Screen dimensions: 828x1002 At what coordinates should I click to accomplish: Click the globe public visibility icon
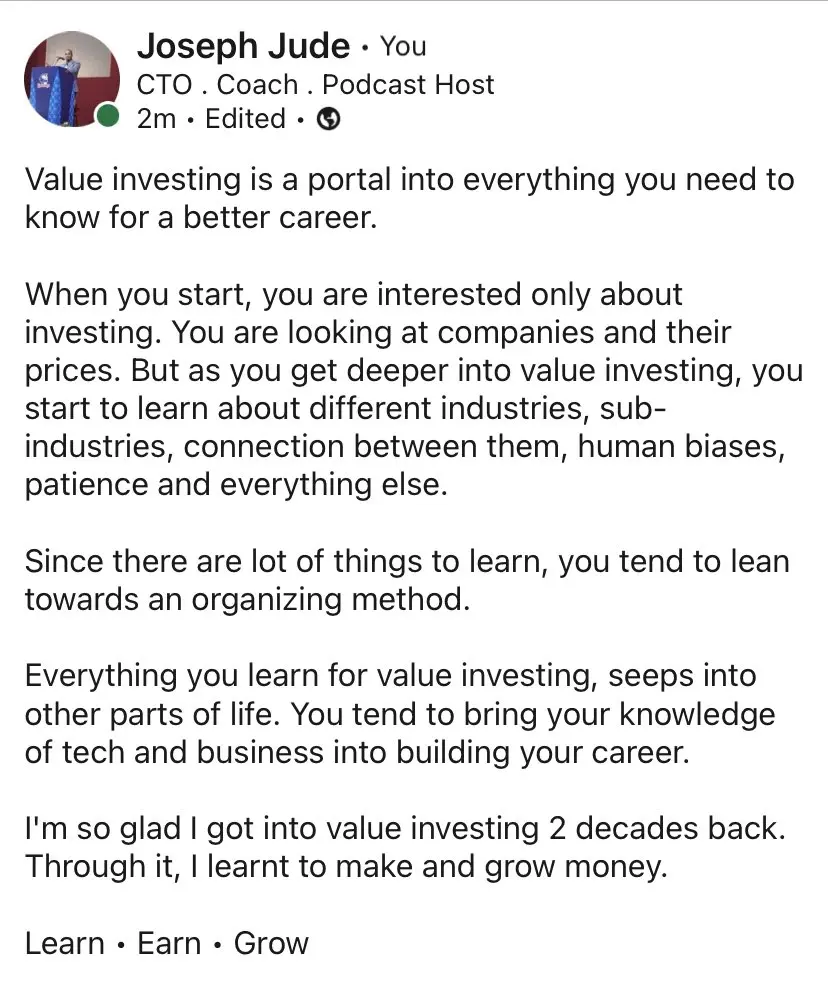click(x=328, y=119)
